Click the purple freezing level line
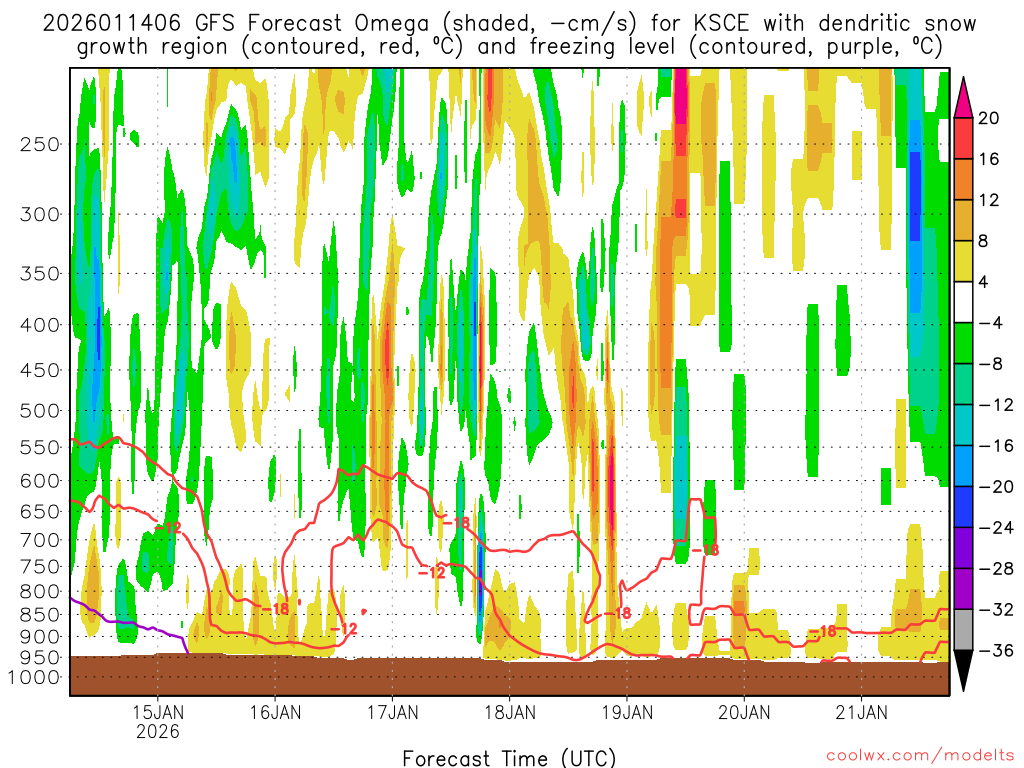The width and height of the screenshot is (1024, 768). coord(129,622)
